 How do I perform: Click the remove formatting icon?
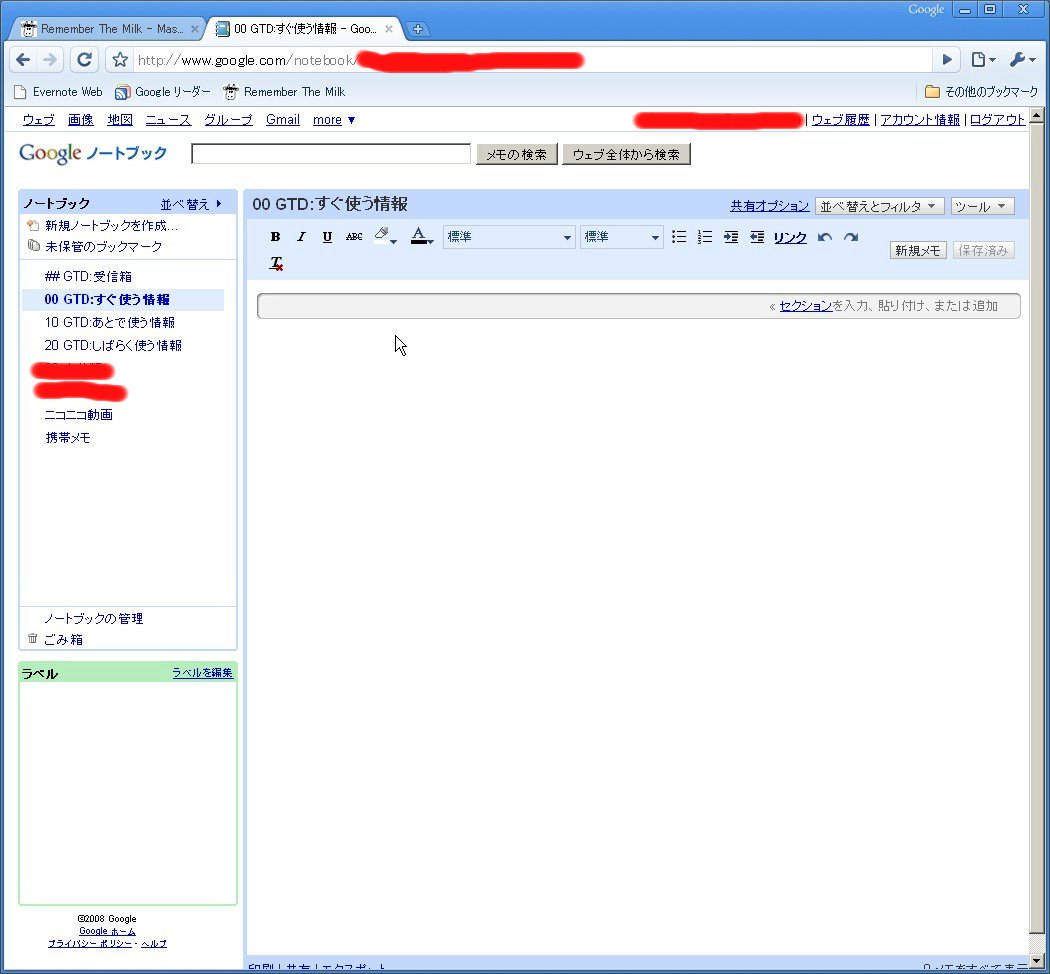pyautogui.click(x=276, y=263)
